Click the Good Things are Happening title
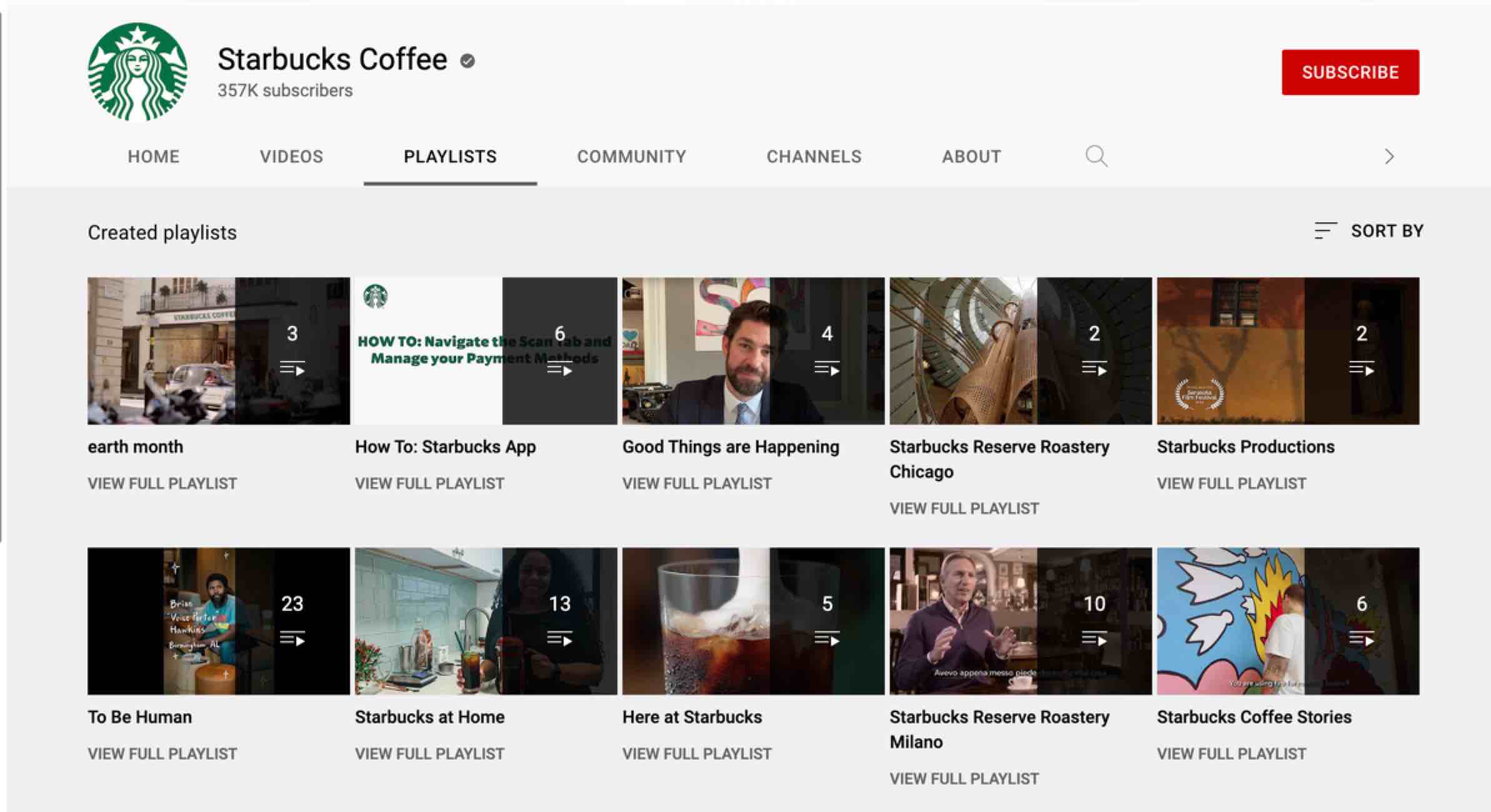 pyautogui.click(x=731, y=447)
